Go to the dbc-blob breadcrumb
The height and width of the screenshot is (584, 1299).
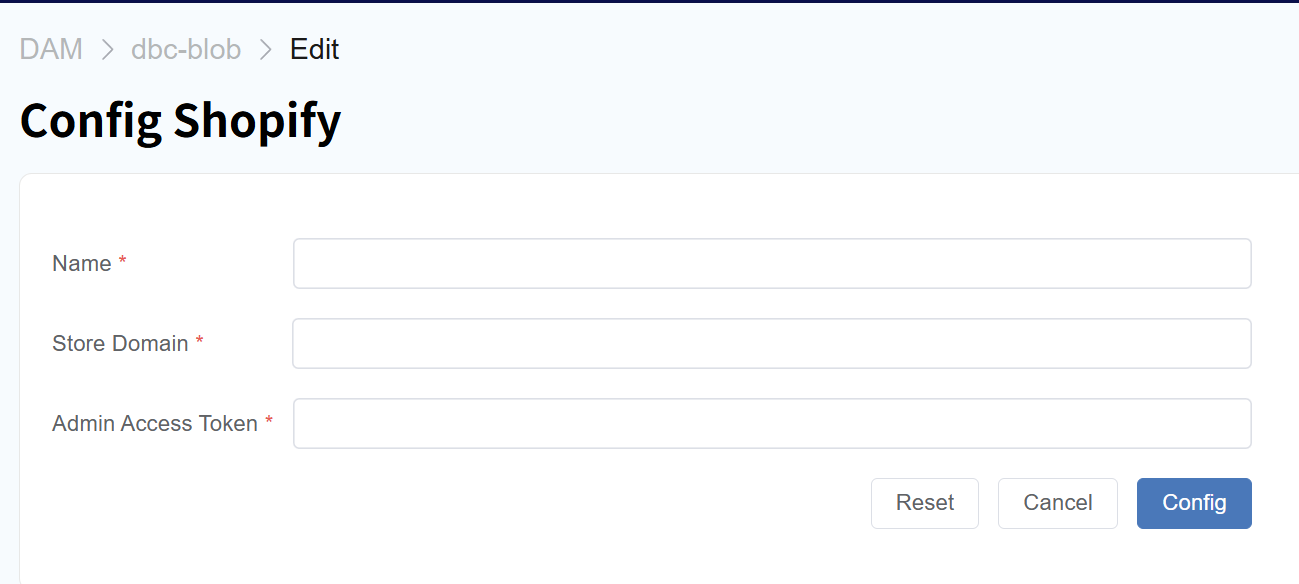click(x=186, y=49)
